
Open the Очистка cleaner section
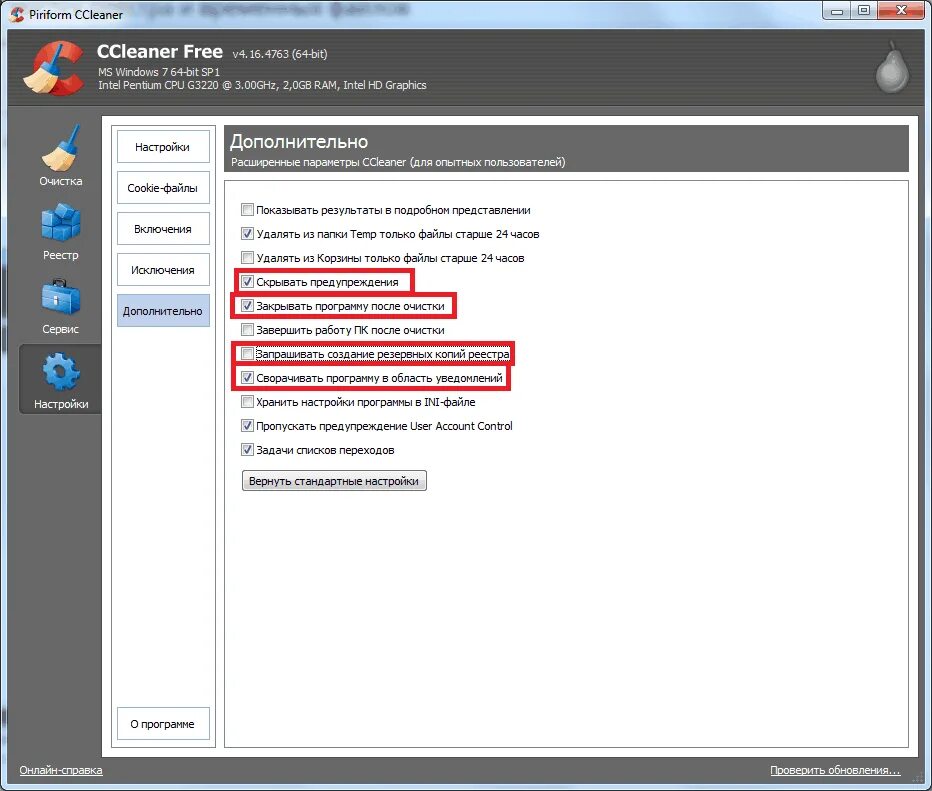61,156
